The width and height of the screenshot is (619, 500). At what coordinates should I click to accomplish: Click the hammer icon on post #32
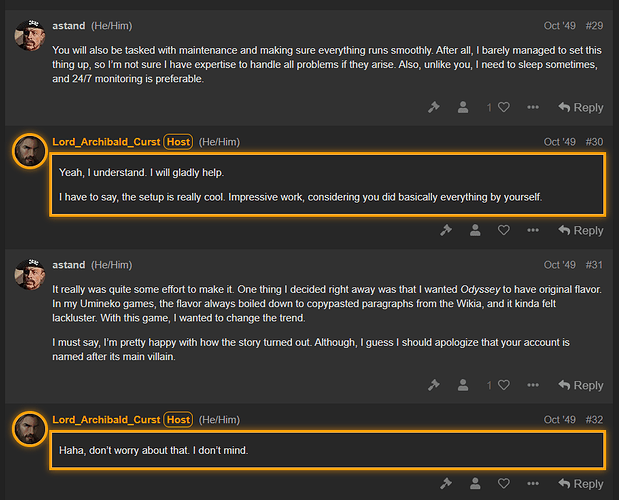446,484
